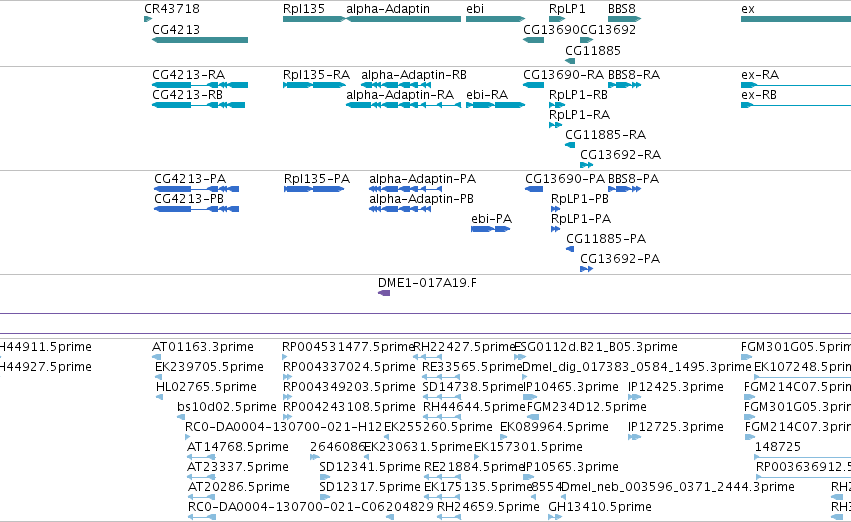
Task: Select EST EK239705.5prime
Action: point(158,378)
